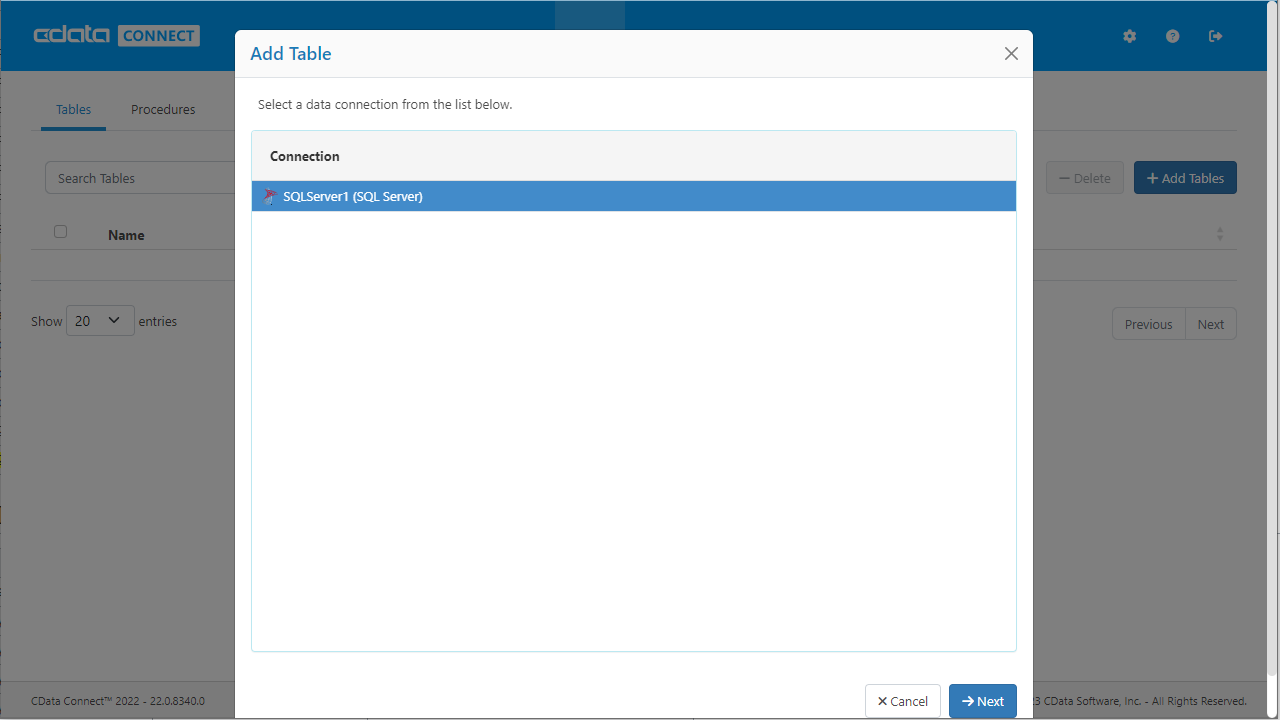Image resolution: width=1280 pixels, height=720 pixels.
Task: Open the Show entries dropdown
Action: [100, 321]
